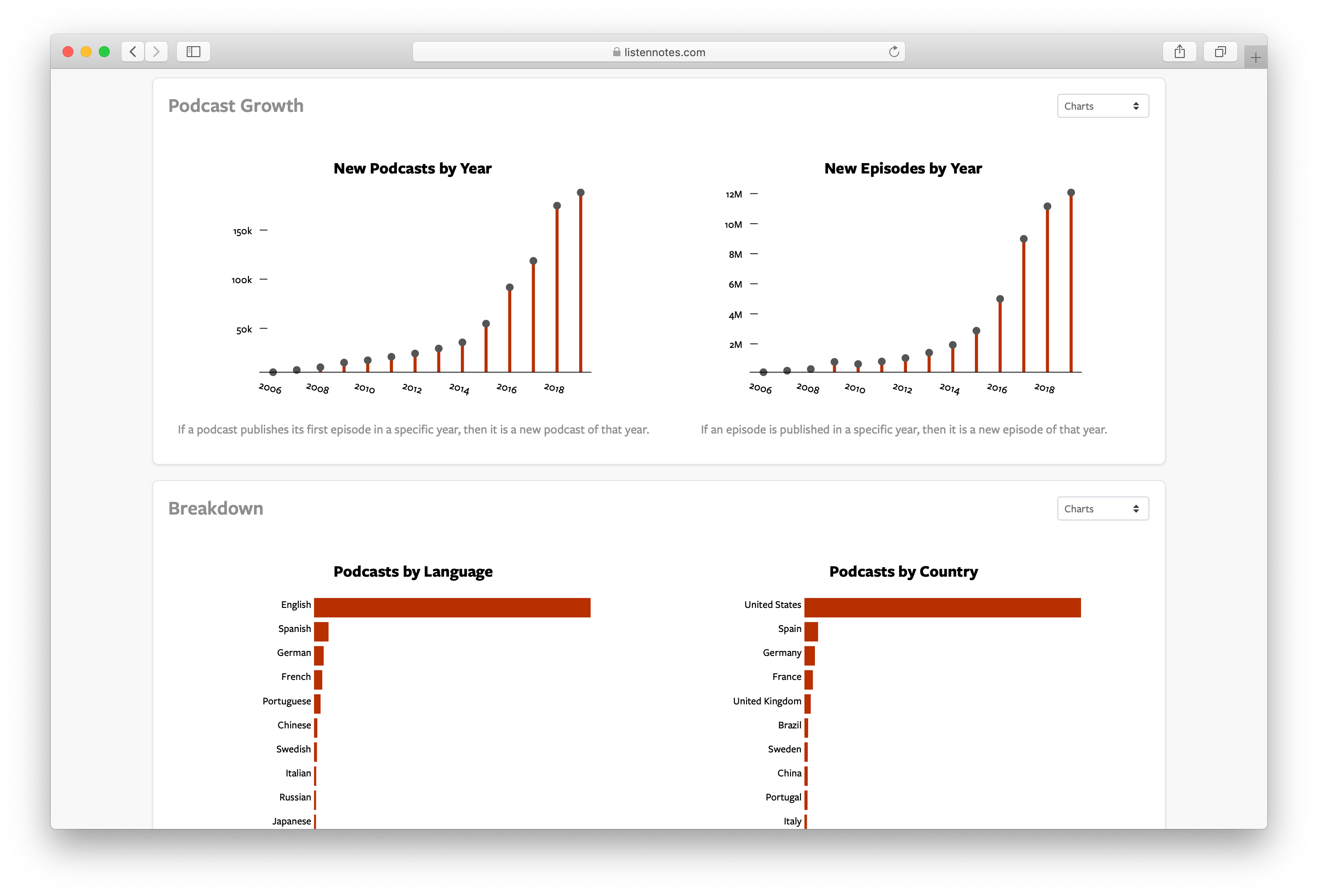Viewport: 1318px width, 896px height.
Task: Open the Charts dropdown in Podcast Growth
Action: [1103, 106]
